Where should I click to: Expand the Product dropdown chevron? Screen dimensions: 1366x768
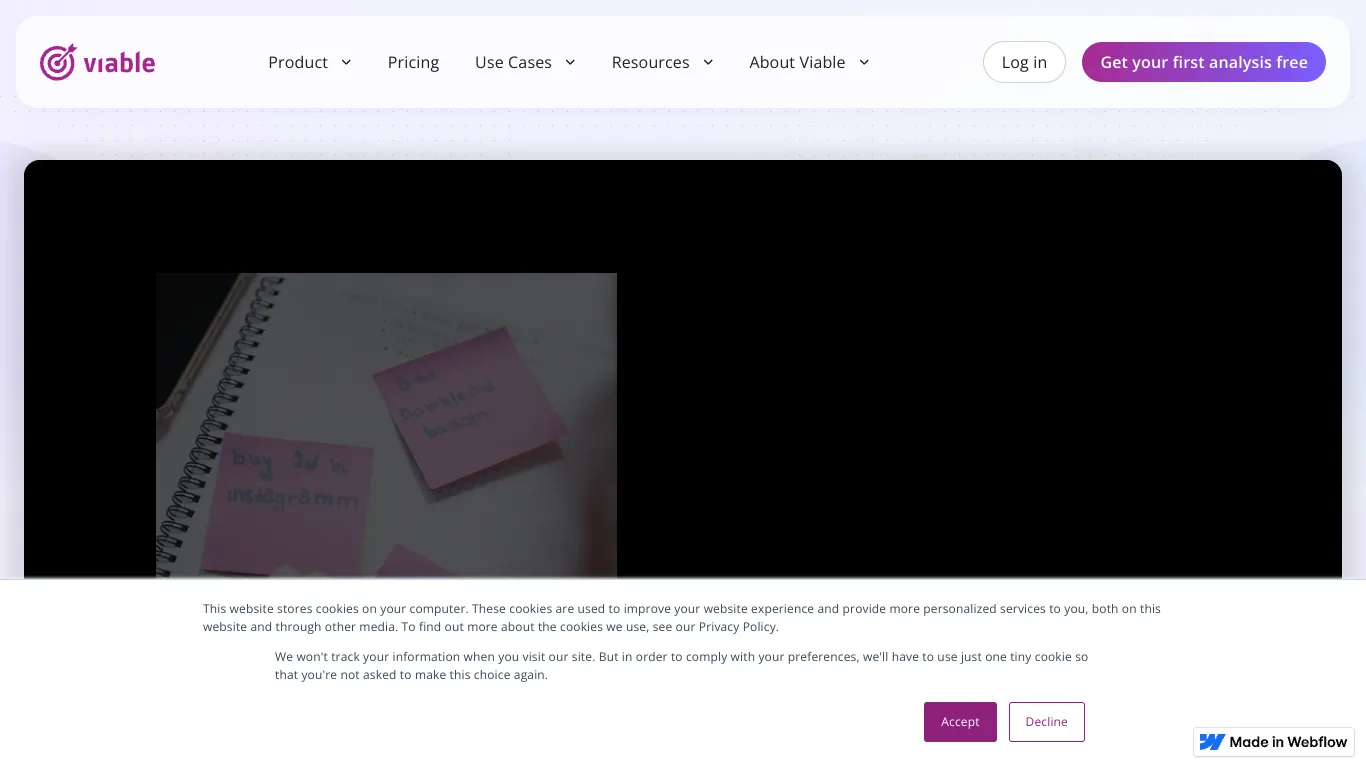pos(346,62)
